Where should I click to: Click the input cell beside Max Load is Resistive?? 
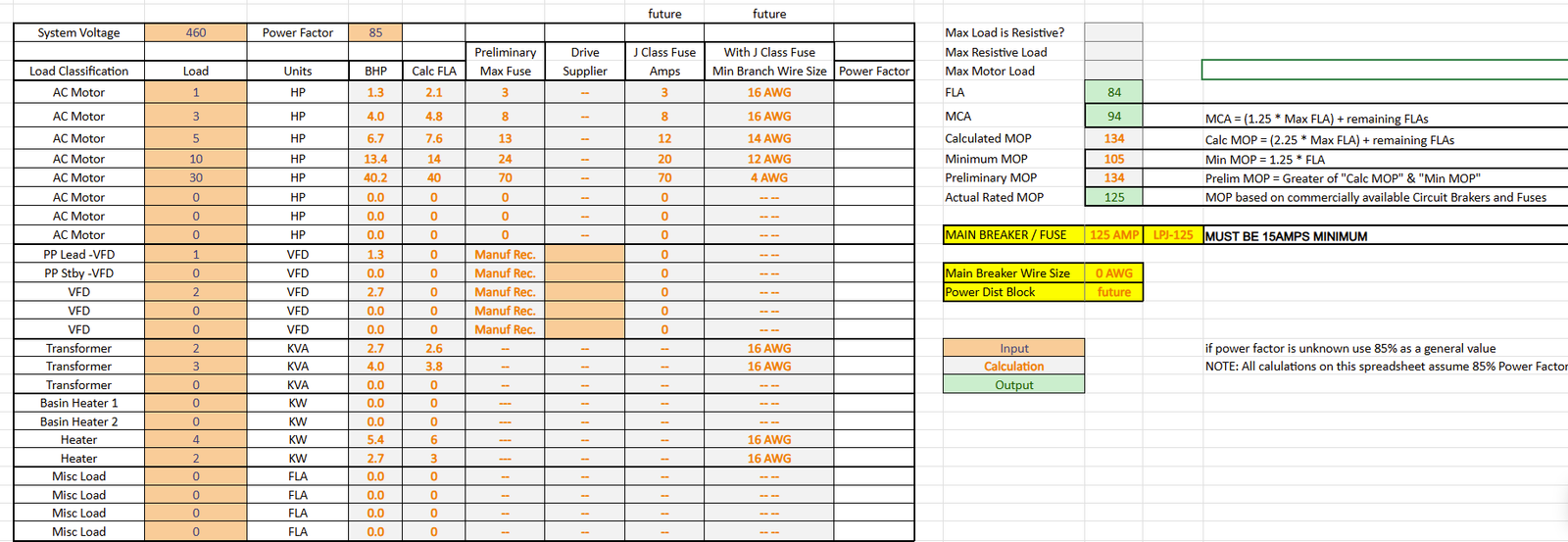point(1114,32)
